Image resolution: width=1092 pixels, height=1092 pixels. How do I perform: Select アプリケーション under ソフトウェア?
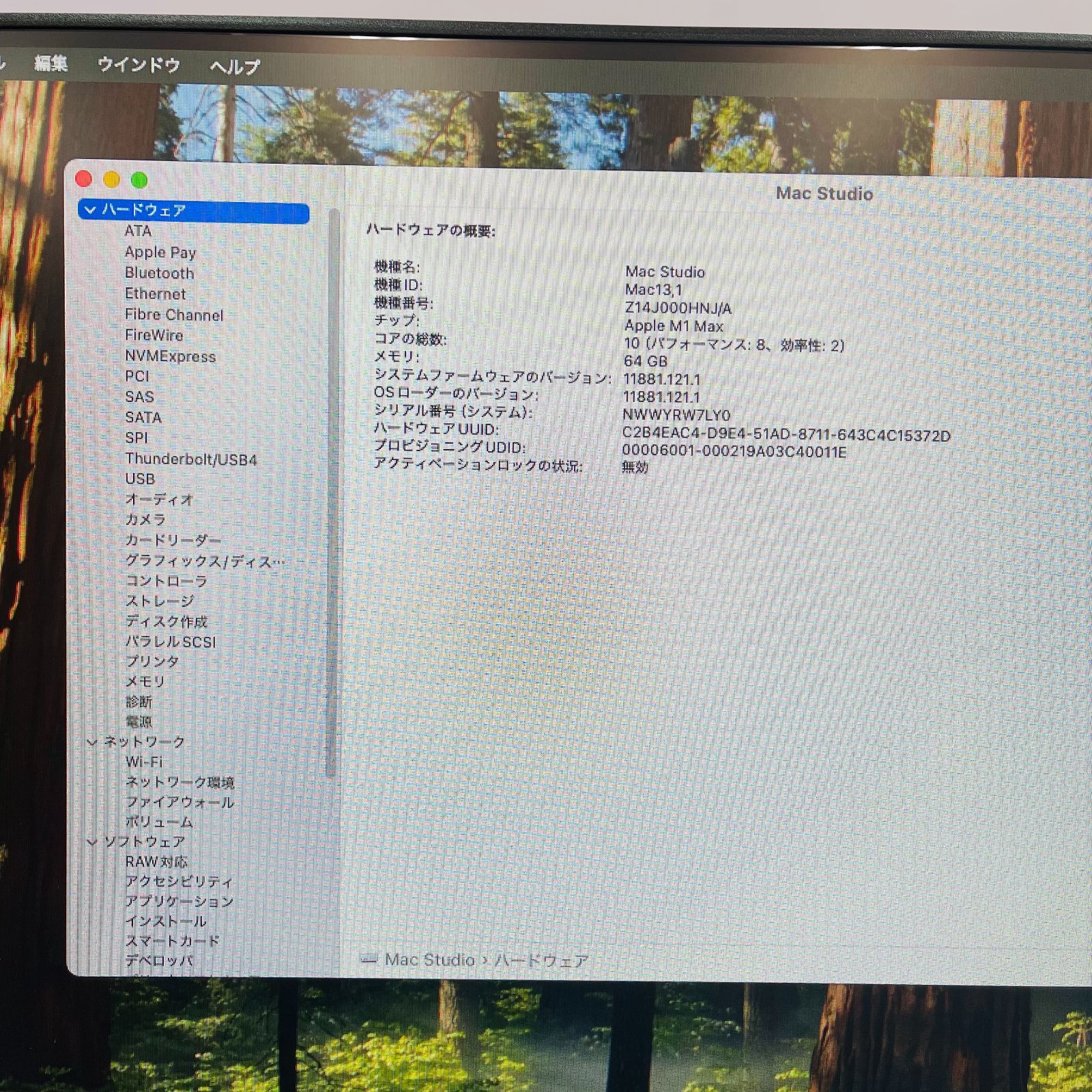click(179, 902)
